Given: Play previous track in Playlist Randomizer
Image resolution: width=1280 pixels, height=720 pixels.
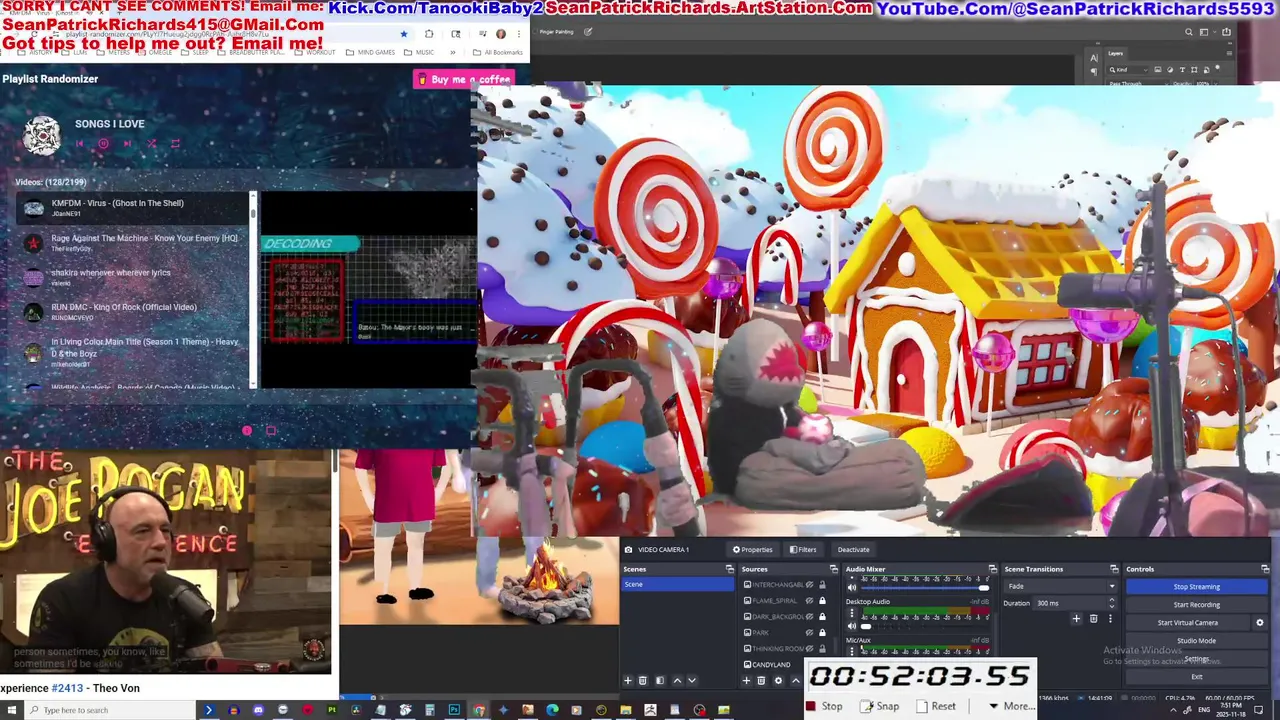Looking at the screenshot, I should point(80,144).
